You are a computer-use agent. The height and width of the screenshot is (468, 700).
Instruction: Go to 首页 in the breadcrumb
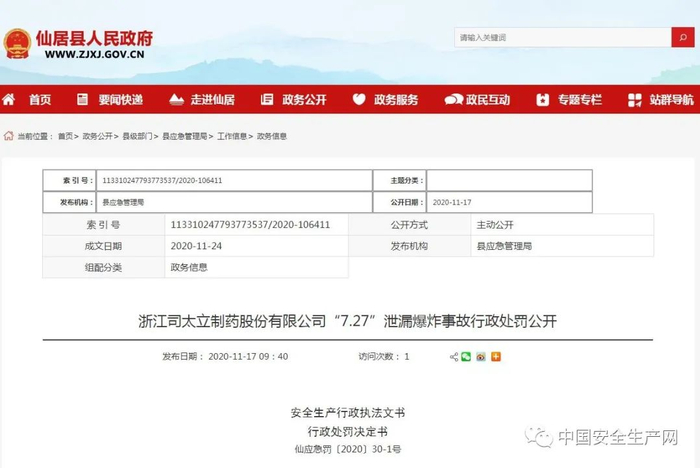point(65,136)
